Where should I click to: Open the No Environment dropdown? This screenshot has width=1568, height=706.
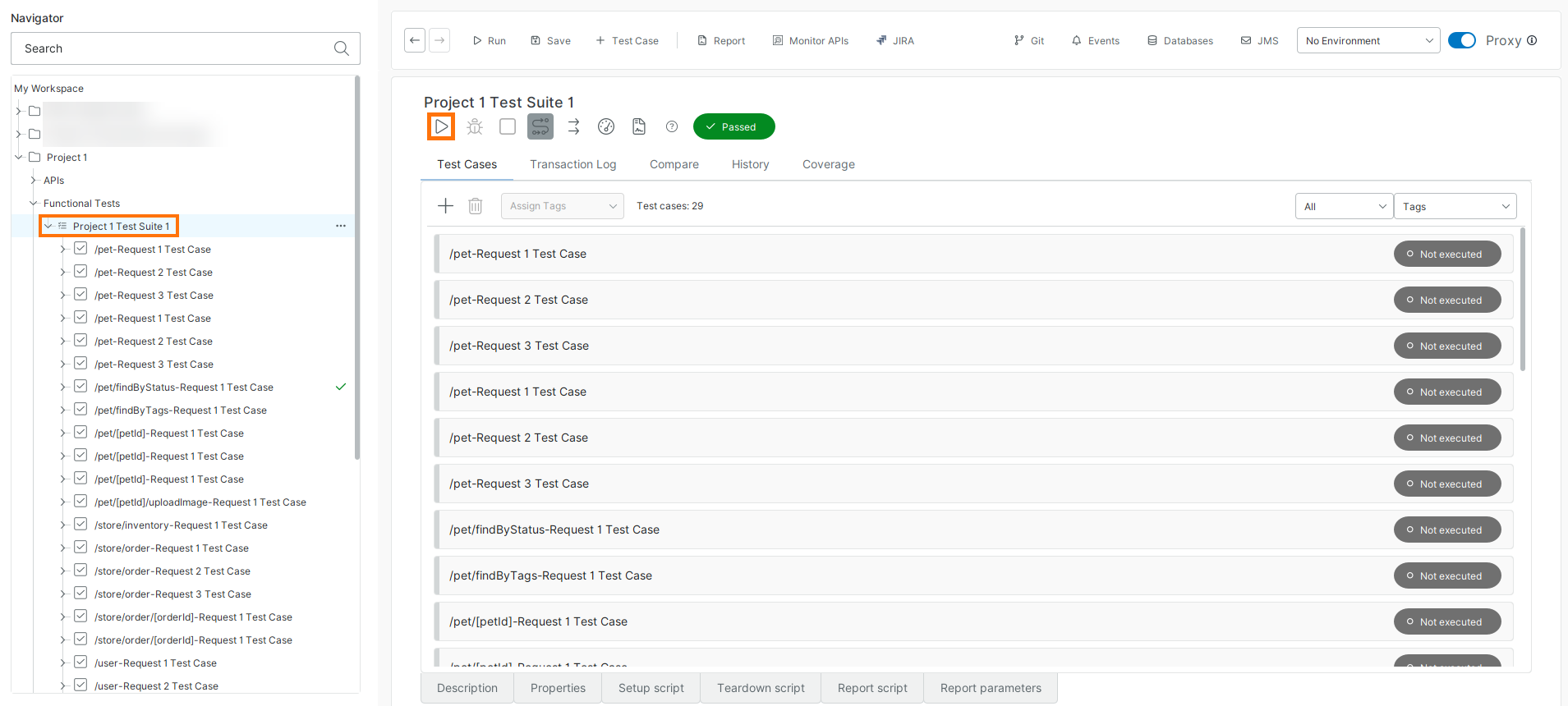click(x=1368, y=40)
